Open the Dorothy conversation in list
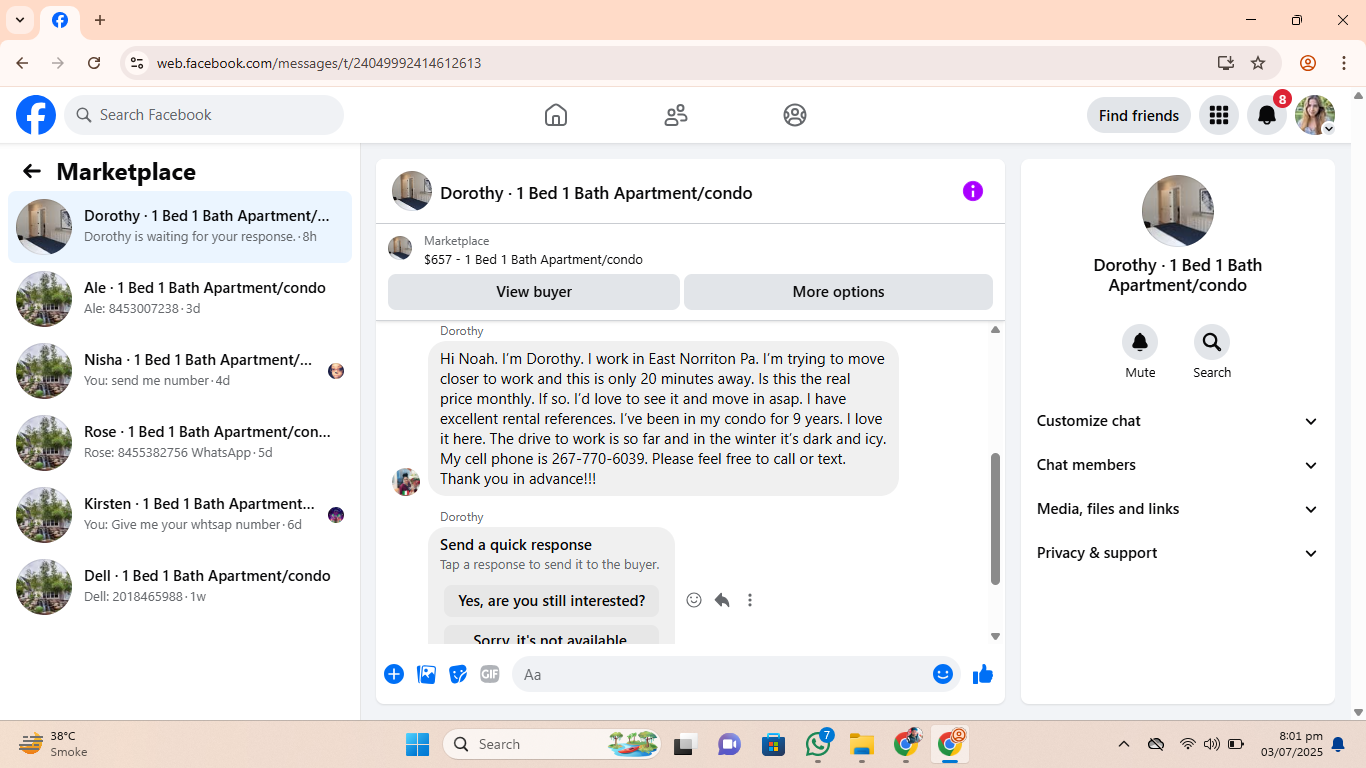The width and height of the screenshot is (1366, 768). (x=180, y=227)
